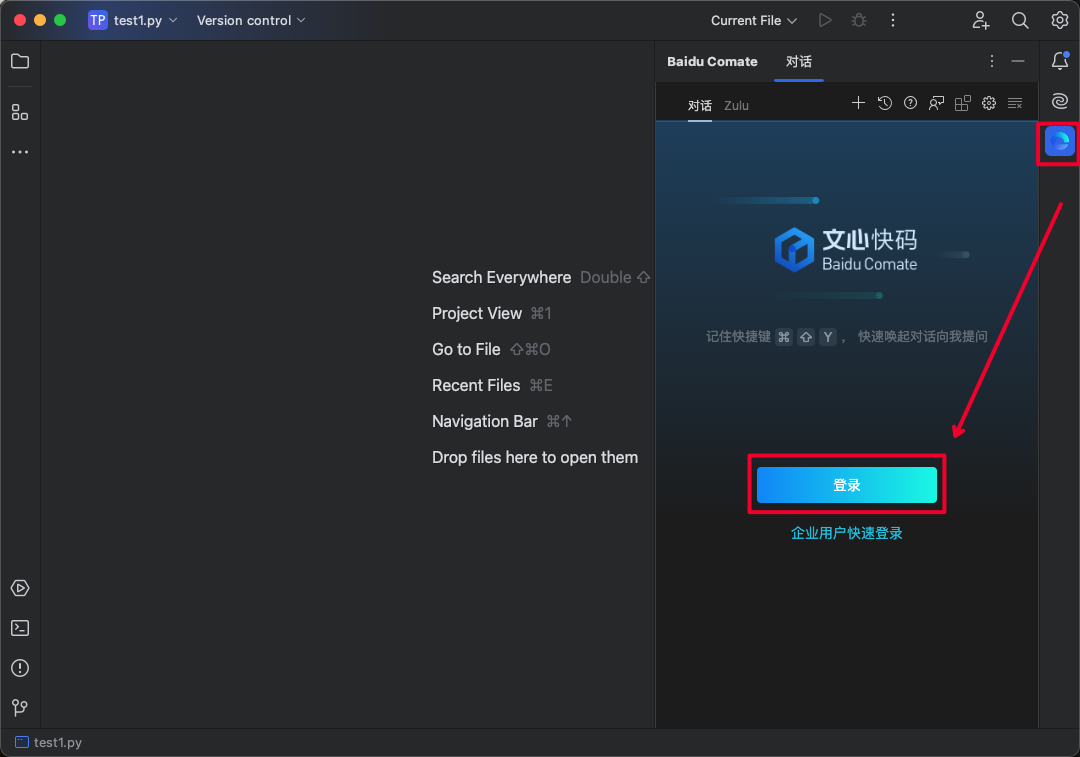Open chat history clock icon

point(884,103)
